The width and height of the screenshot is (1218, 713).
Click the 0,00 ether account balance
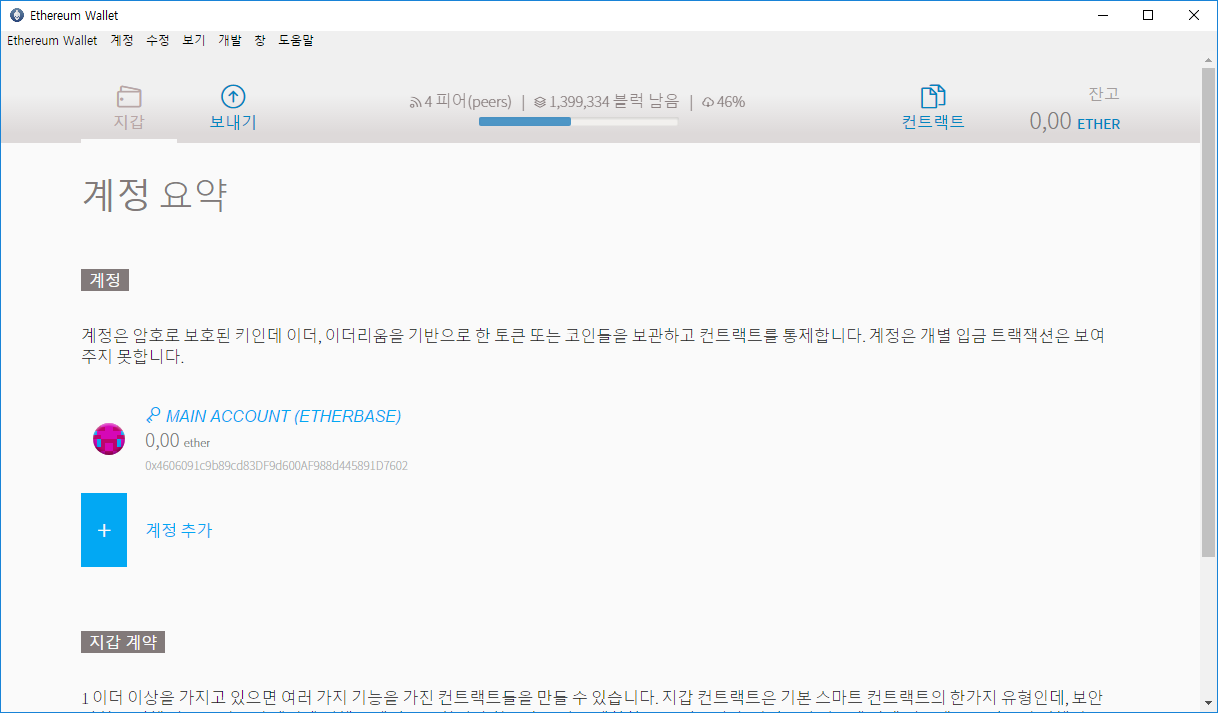[178, 440]
